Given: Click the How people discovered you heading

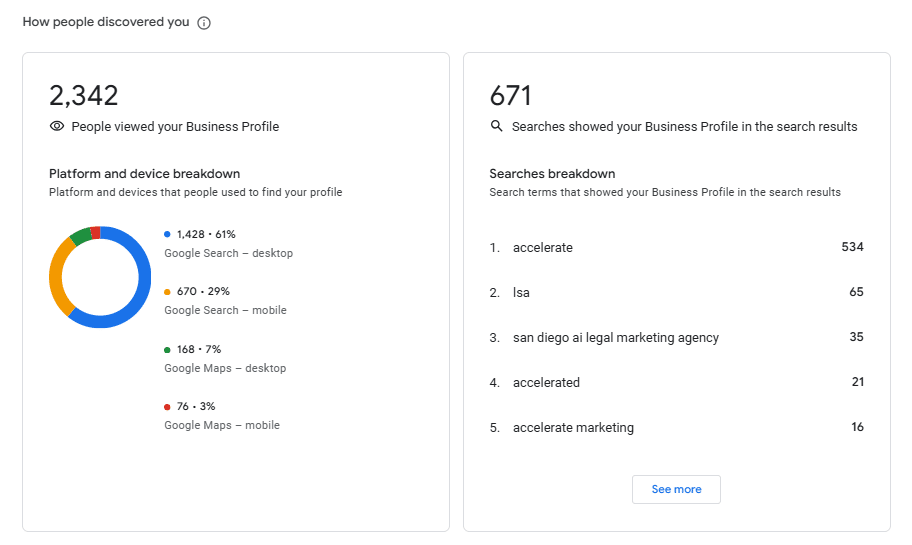Looking at the screenshot, I should (x=106, y=22).
